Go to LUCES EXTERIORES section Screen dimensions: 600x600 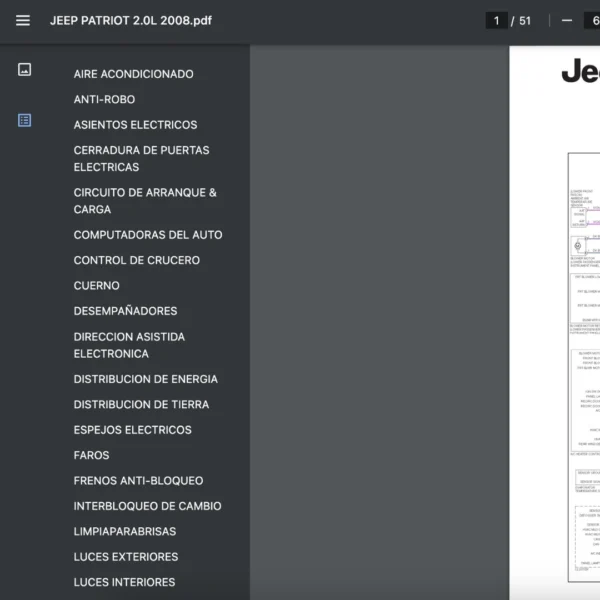pos(126,557)
